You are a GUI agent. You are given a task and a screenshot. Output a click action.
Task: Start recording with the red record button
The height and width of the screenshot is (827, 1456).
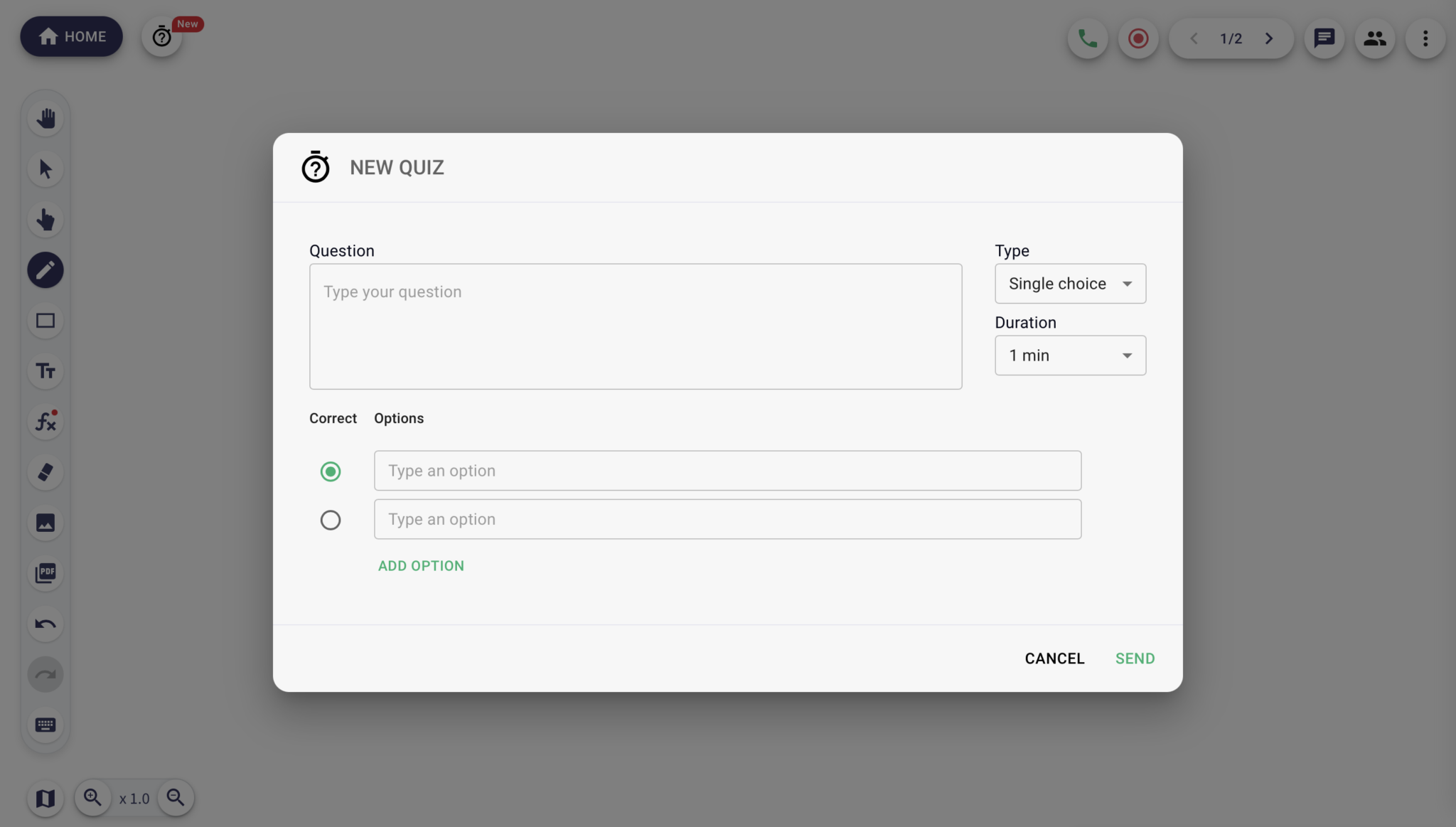click(1138, 38)
